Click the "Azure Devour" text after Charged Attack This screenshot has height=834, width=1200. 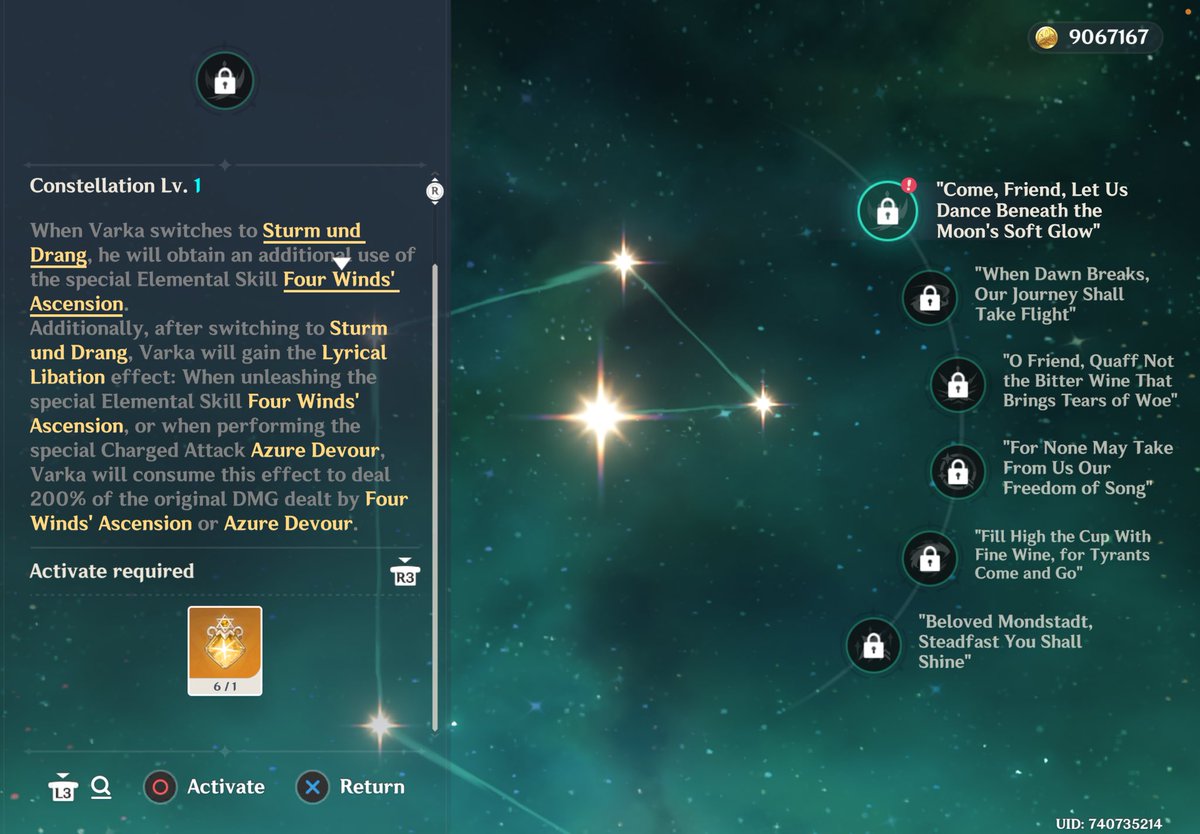click(316, 451)
